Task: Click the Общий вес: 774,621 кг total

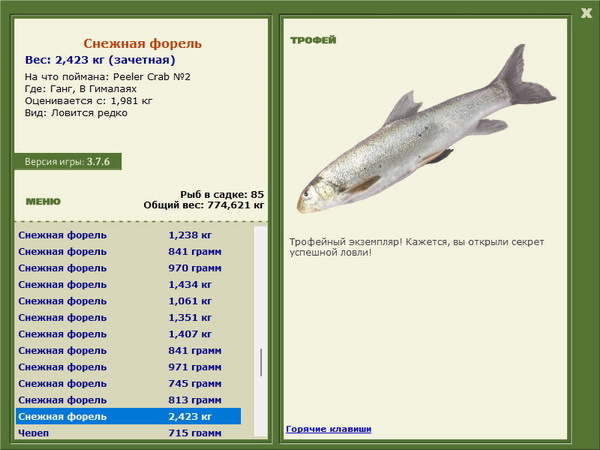Action: tap(204, 205)
